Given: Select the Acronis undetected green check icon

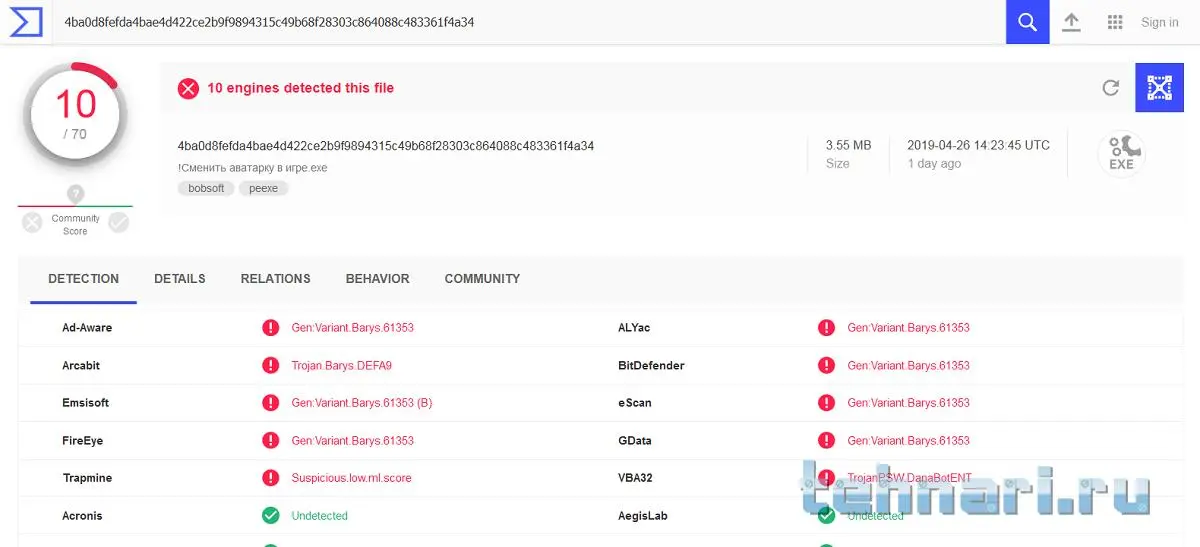Looking at the screenshot, I should (270, 516).
